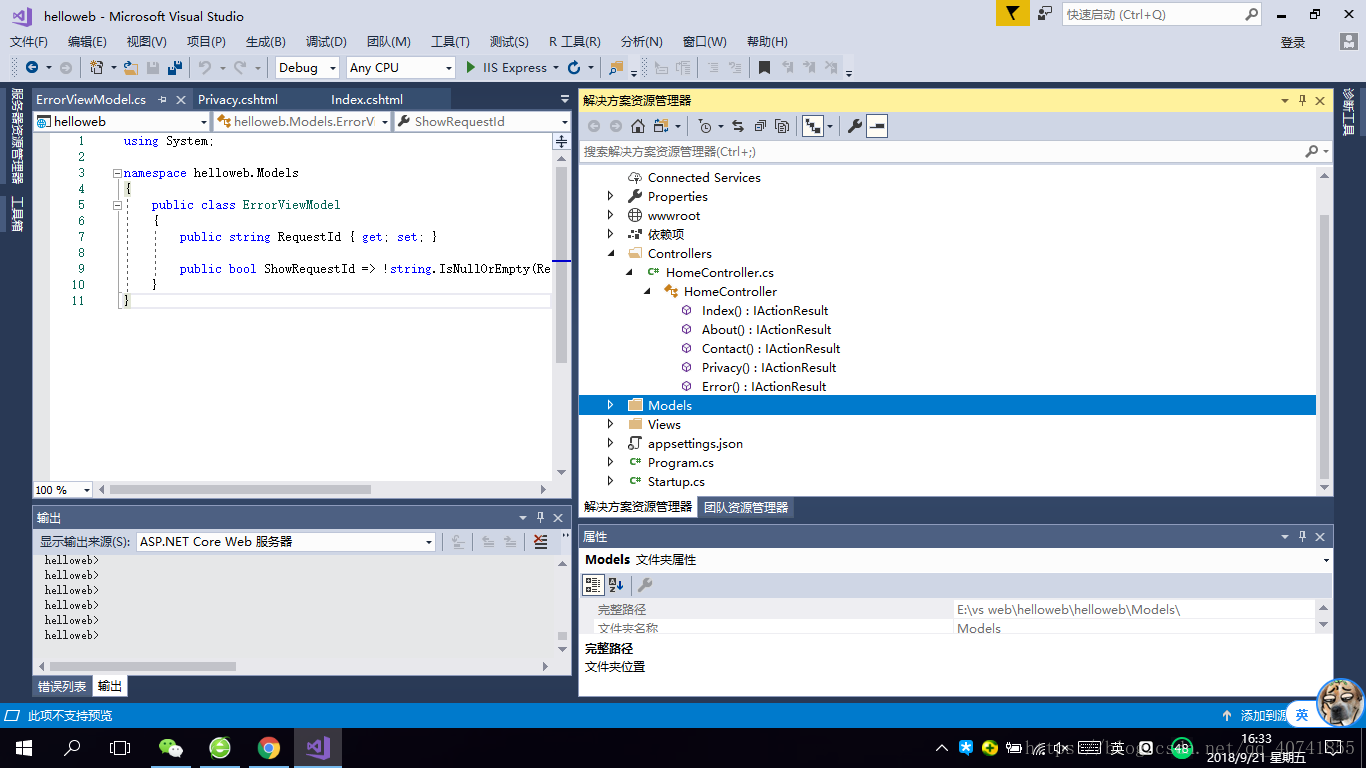Click the Show All Files icon
Image resolution: width=1366 pixels, height=768 pixels.
click(782, 126)
